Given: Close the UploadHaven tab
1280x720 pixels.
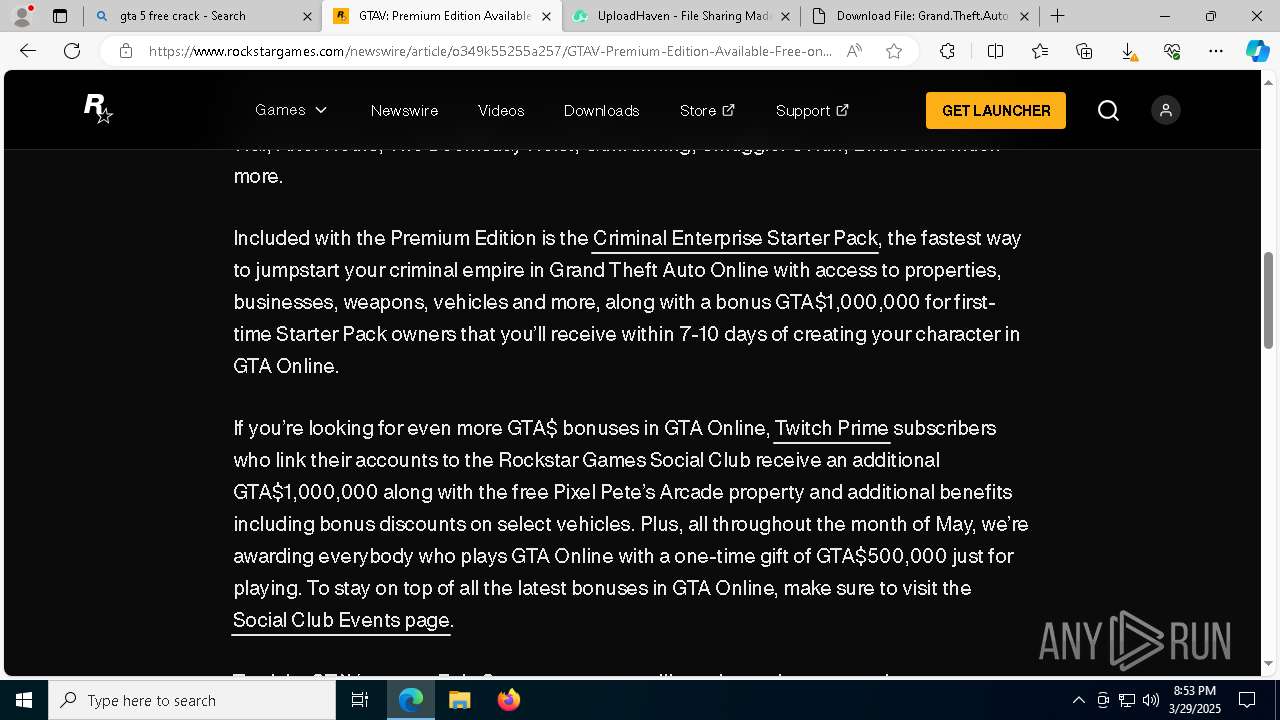Looking at the screenshot, I should [785, 16].
